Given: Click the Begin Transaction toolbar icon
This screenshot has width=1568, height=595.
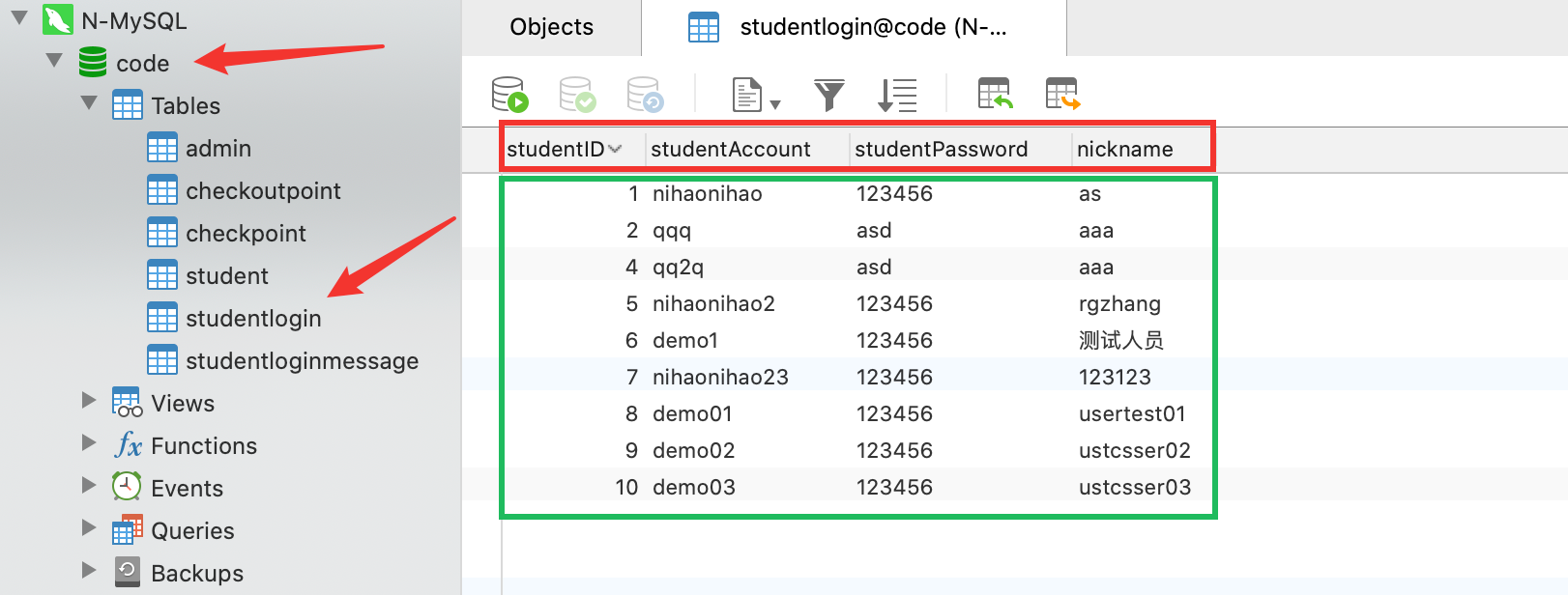Looking at the screenshot, I should (x=509, y=95).
